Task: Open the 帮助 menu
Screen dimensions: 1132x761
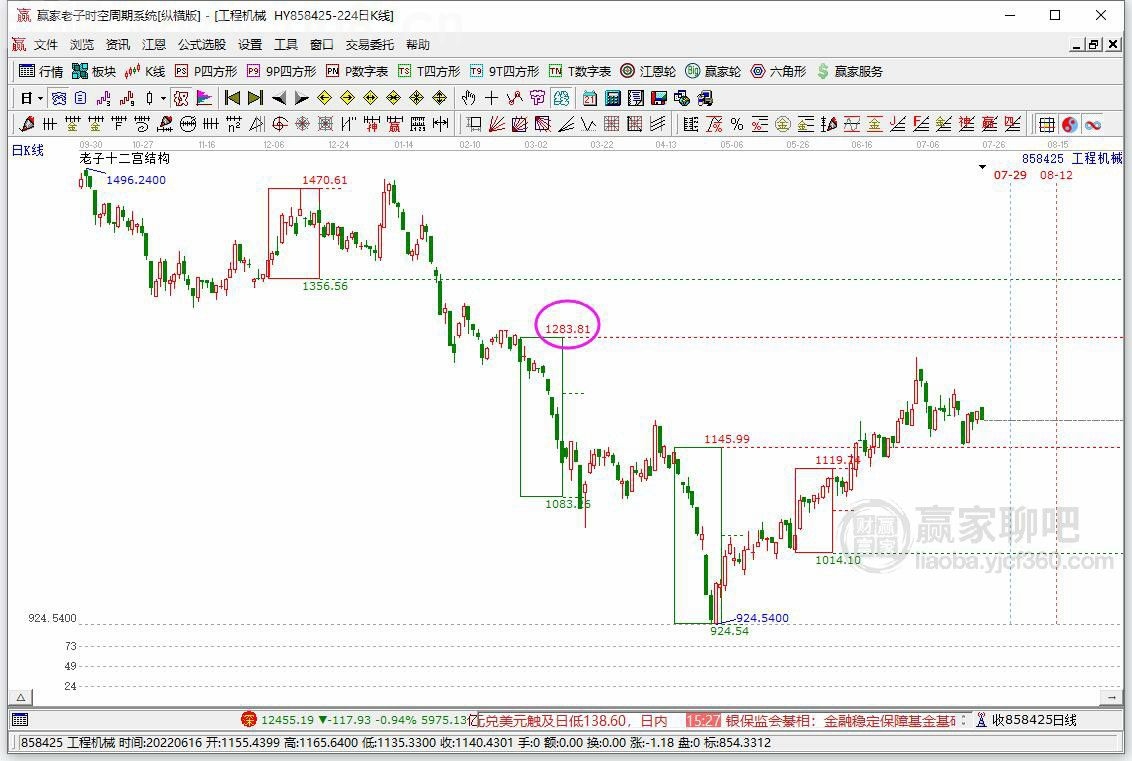Action: (x=418, y=45)
